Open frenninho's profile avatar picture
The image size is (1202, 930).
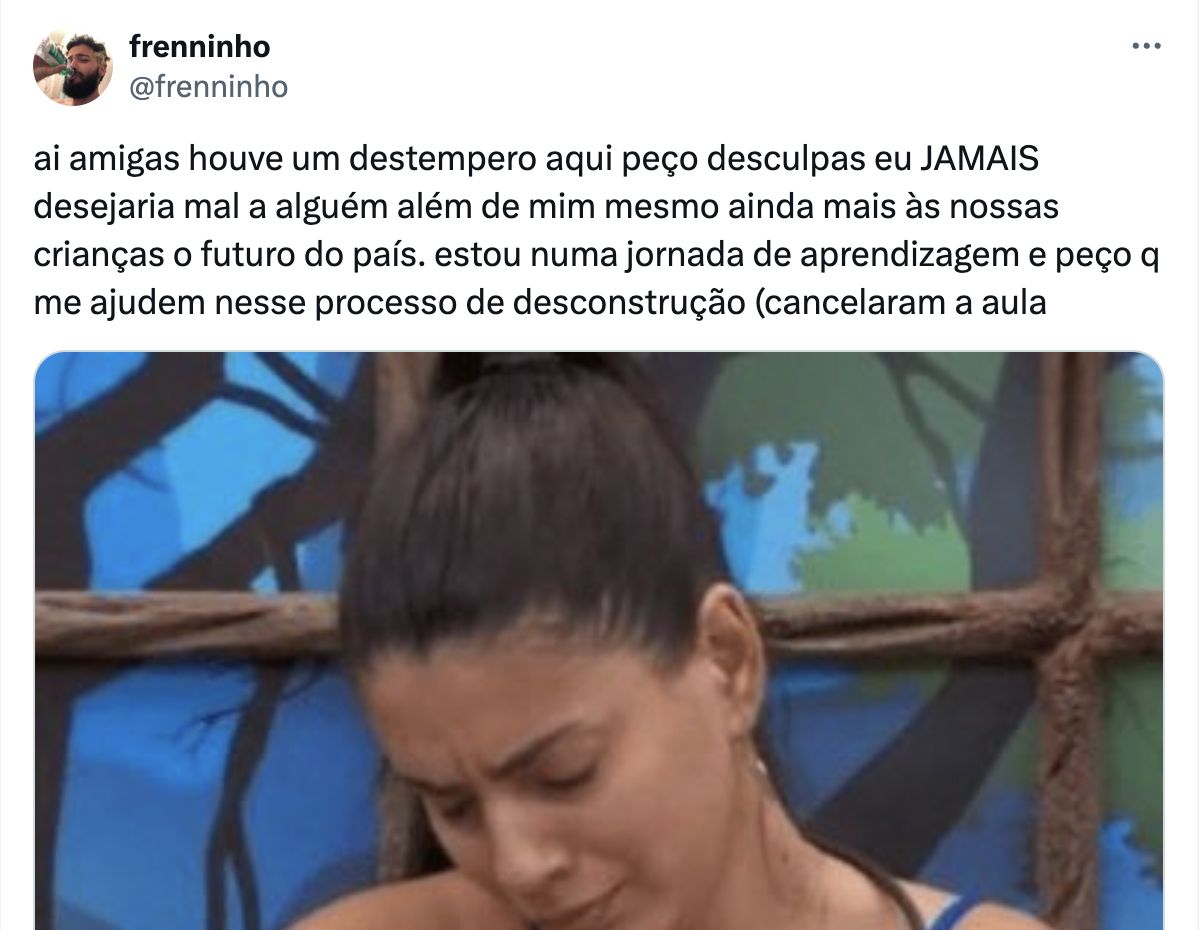(x=73, y=67)
